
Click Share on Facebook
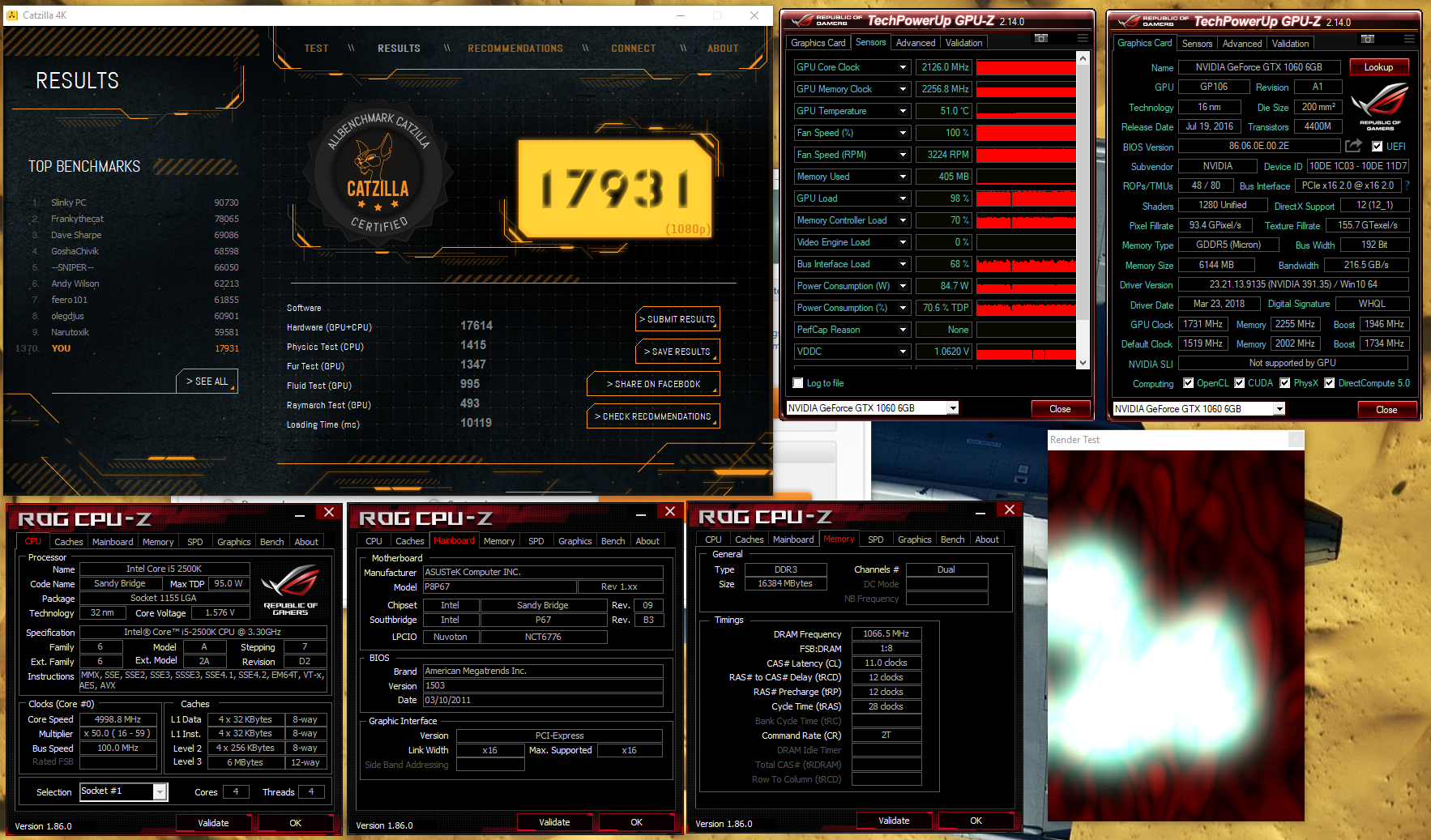[653, 384]
